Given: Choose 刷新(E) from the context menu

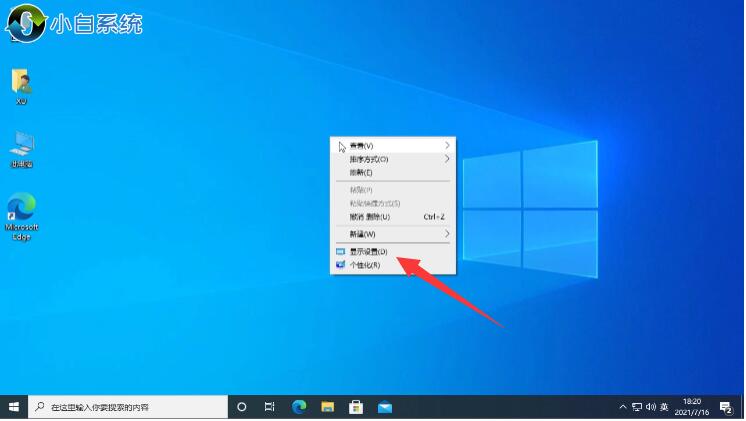Looking at the screenshot, I should [x=393, y=172].
